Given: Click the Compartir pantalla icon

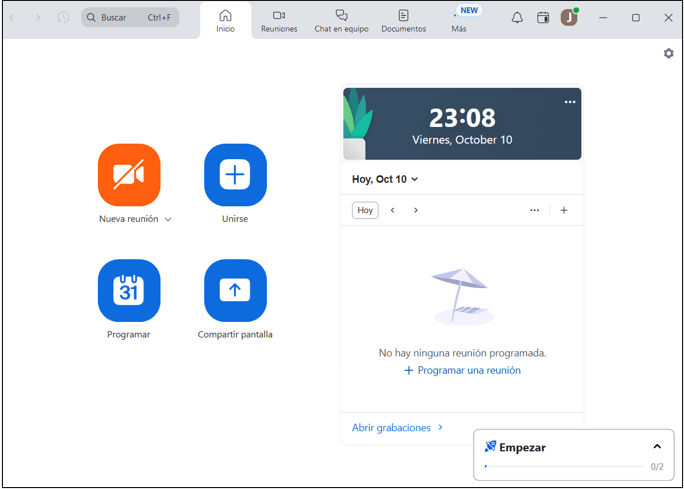Looking at the screenshot, I should point(235,291).
